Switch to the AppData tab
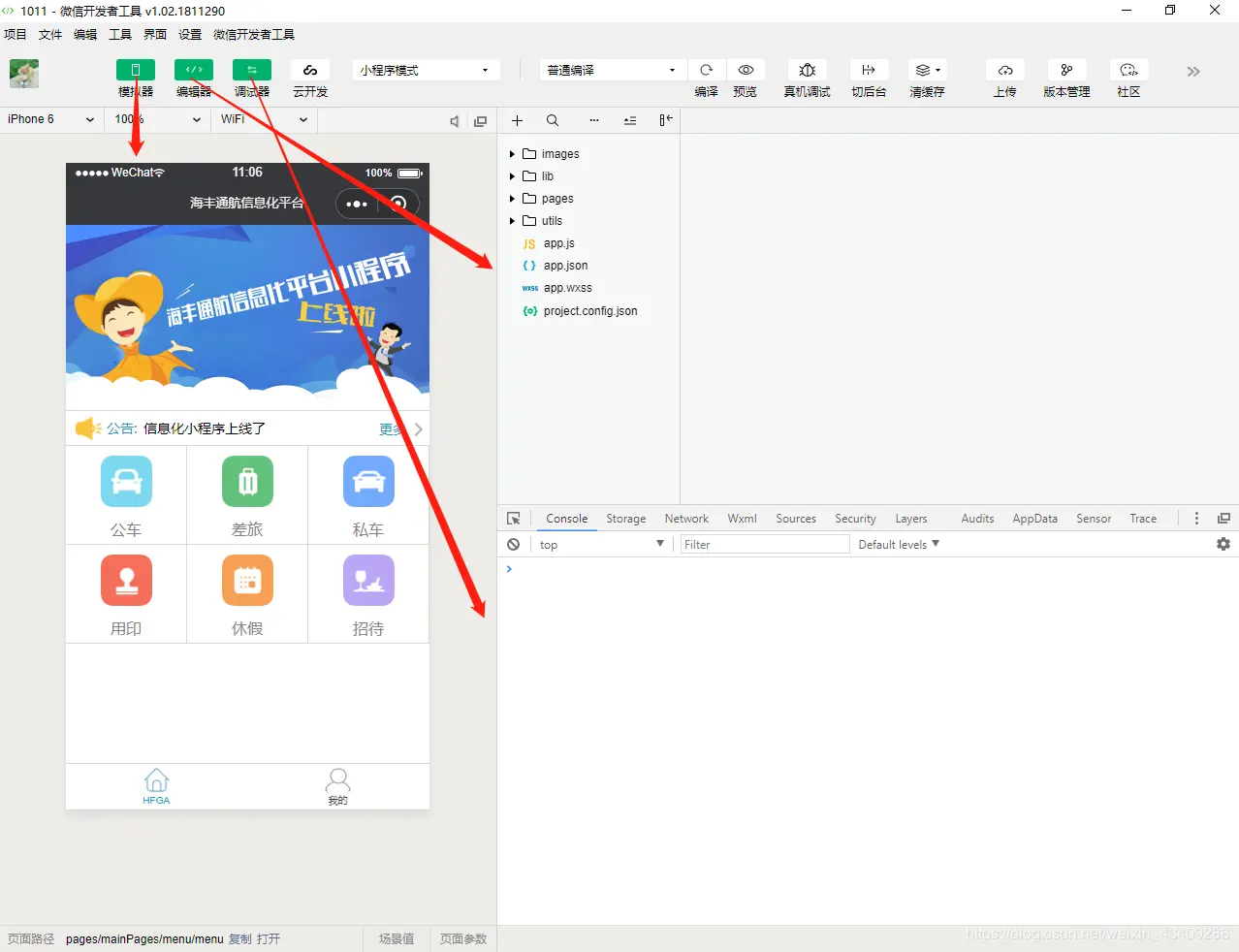The width and height of the screenshot is (1239, 952). (x=1035, y=519)
